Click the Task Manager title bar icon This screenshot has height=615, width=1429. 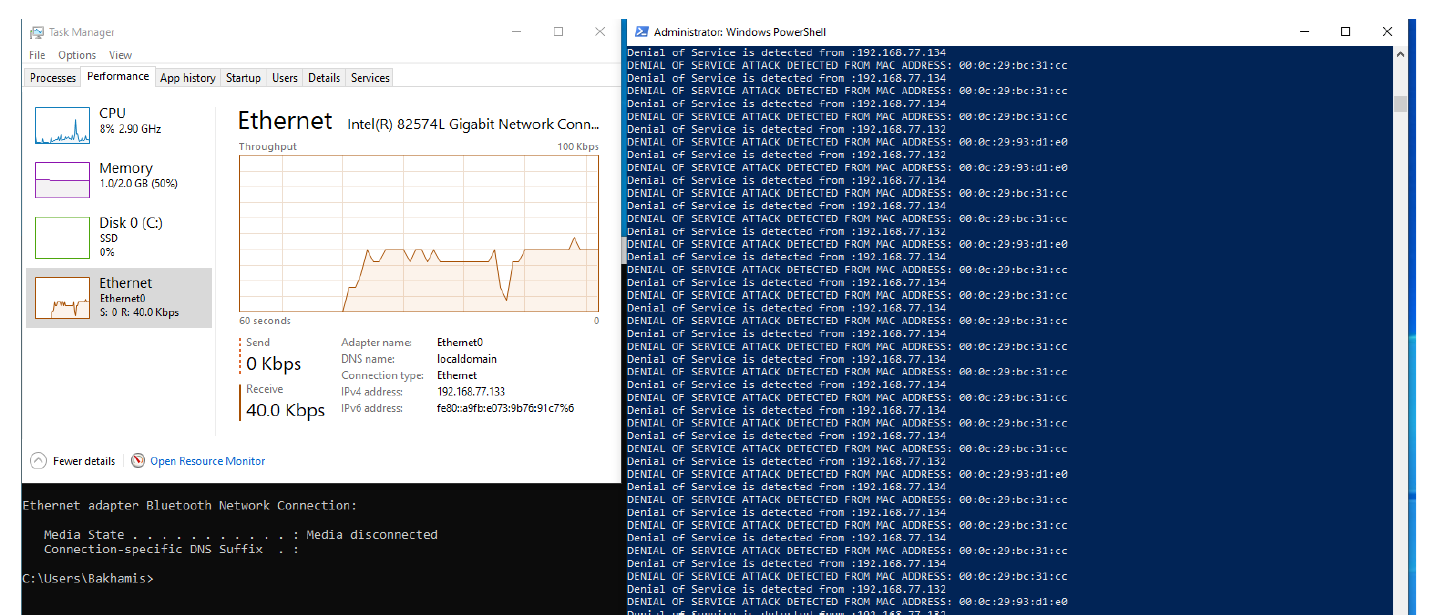coord(37,32)
